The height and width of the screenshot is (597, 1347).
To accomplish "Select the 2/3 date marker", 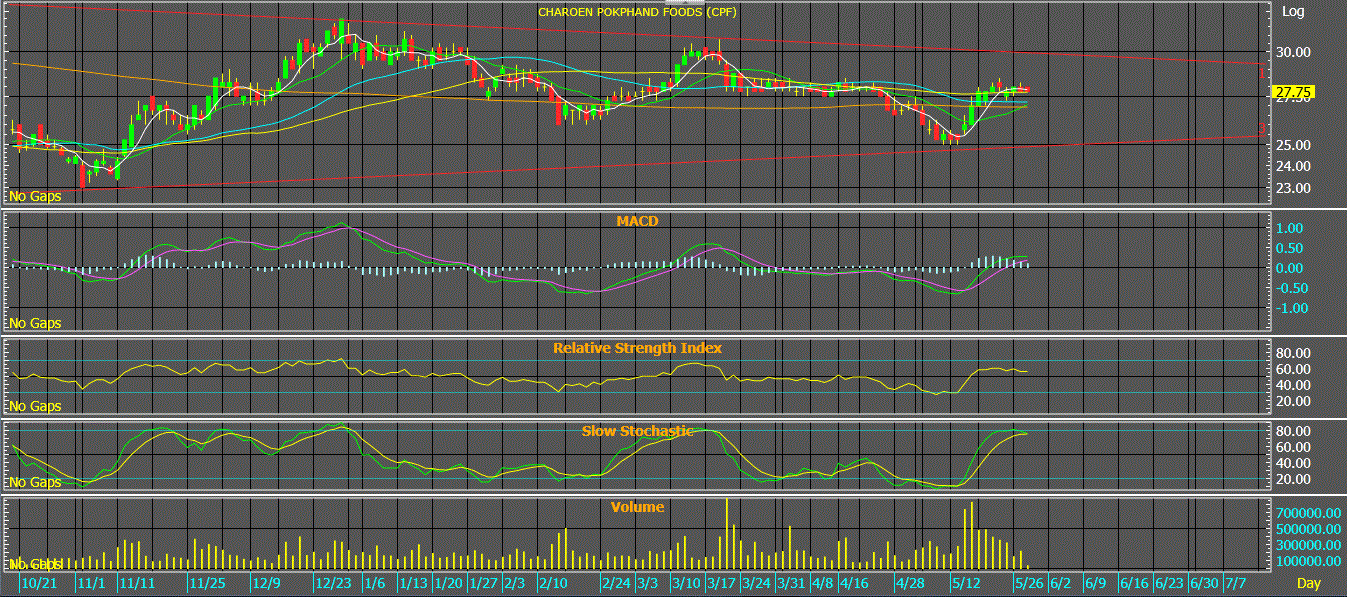I will pyautogui.click(x=514, y=583).
